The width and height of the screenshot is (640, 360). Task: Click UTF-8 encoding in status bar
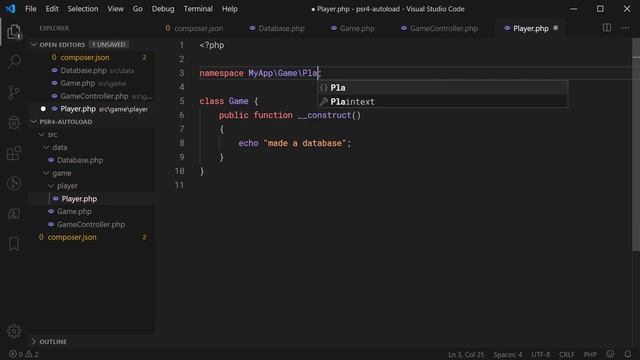tap(540, 354)
